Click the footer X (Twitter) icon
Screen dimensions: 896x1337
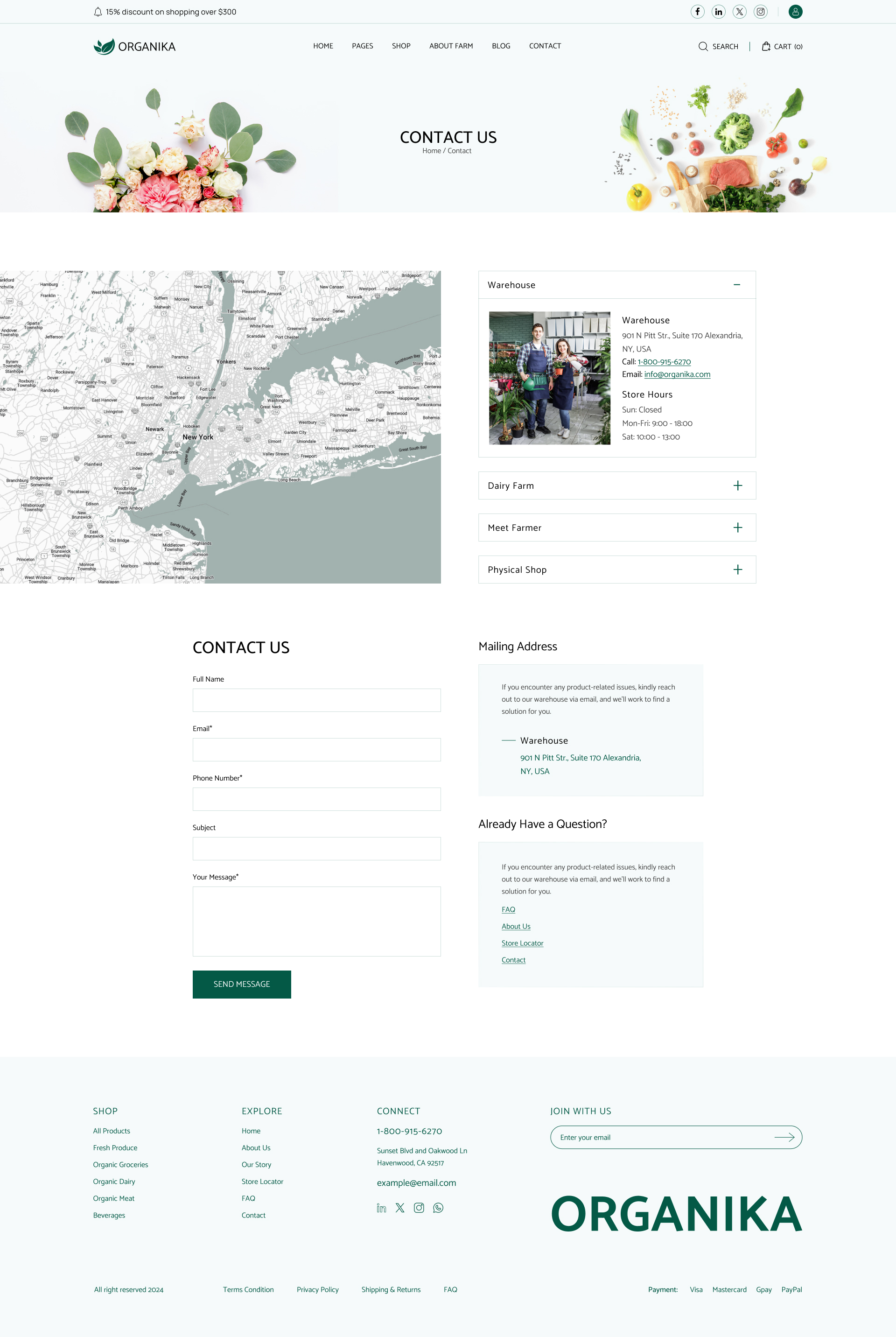point(400,1207)
